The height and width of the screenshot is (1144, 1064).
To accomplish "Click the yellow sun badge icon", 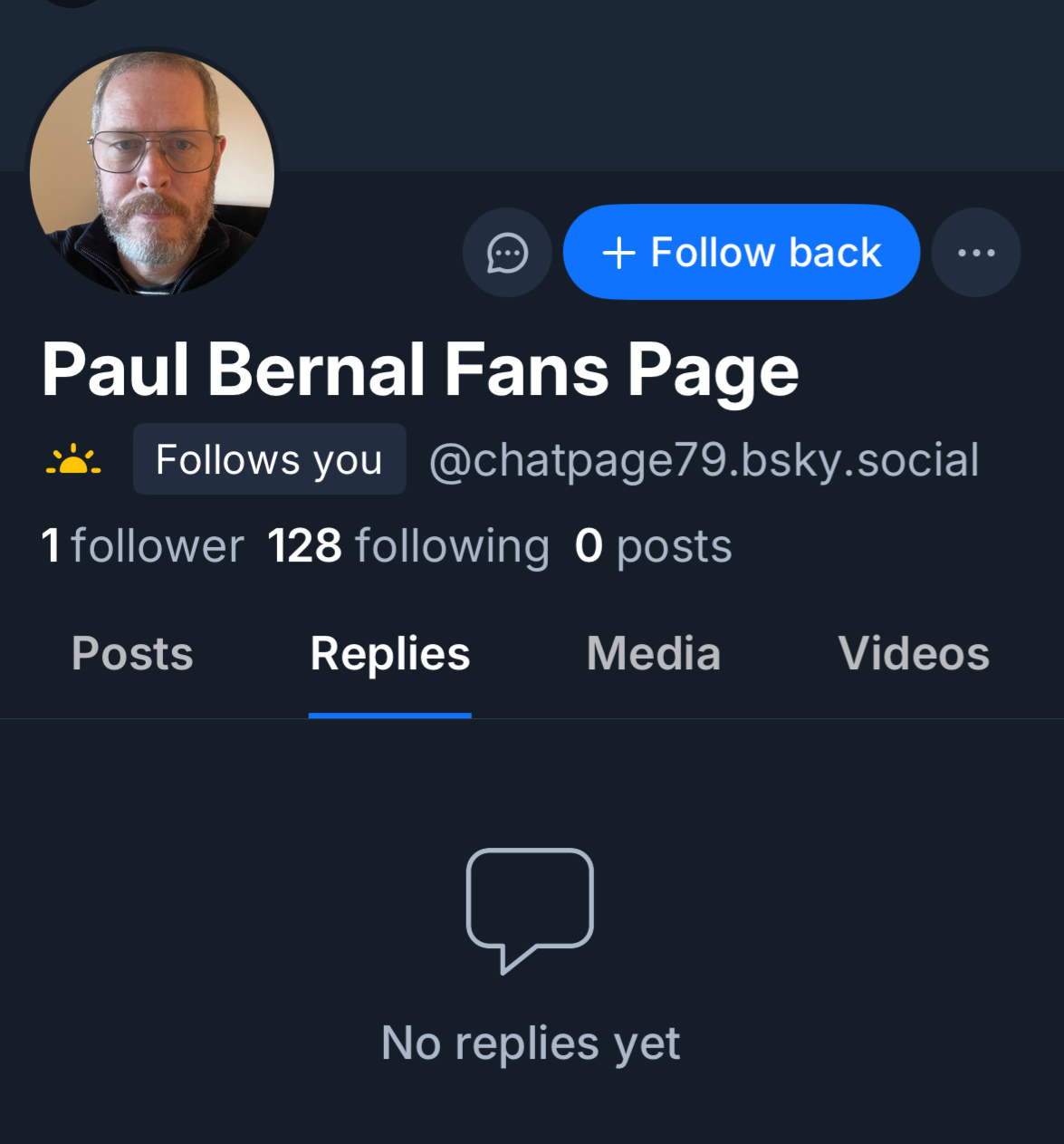I will 73,461.
